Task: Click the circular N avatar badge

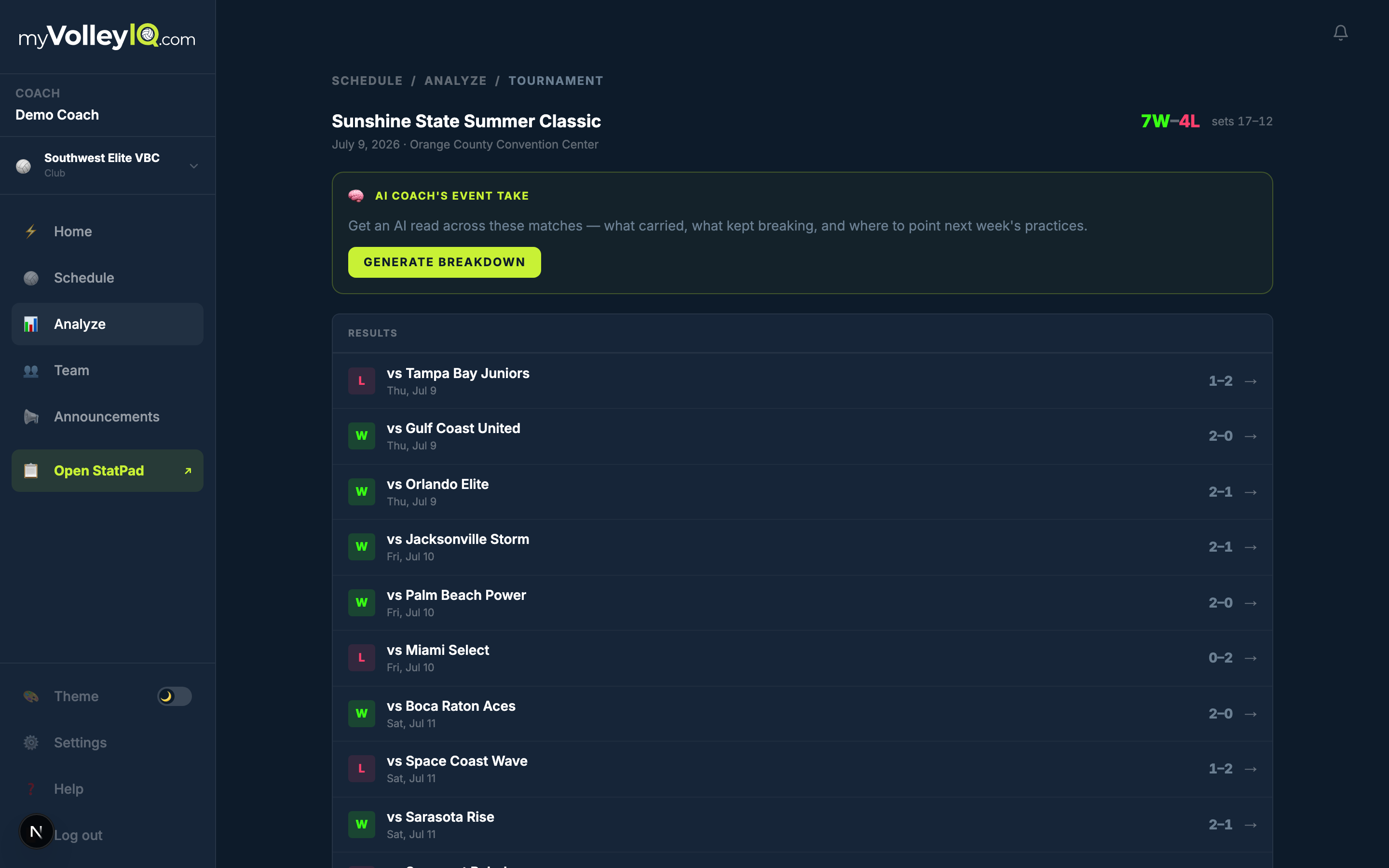Action: coord(36,831)
